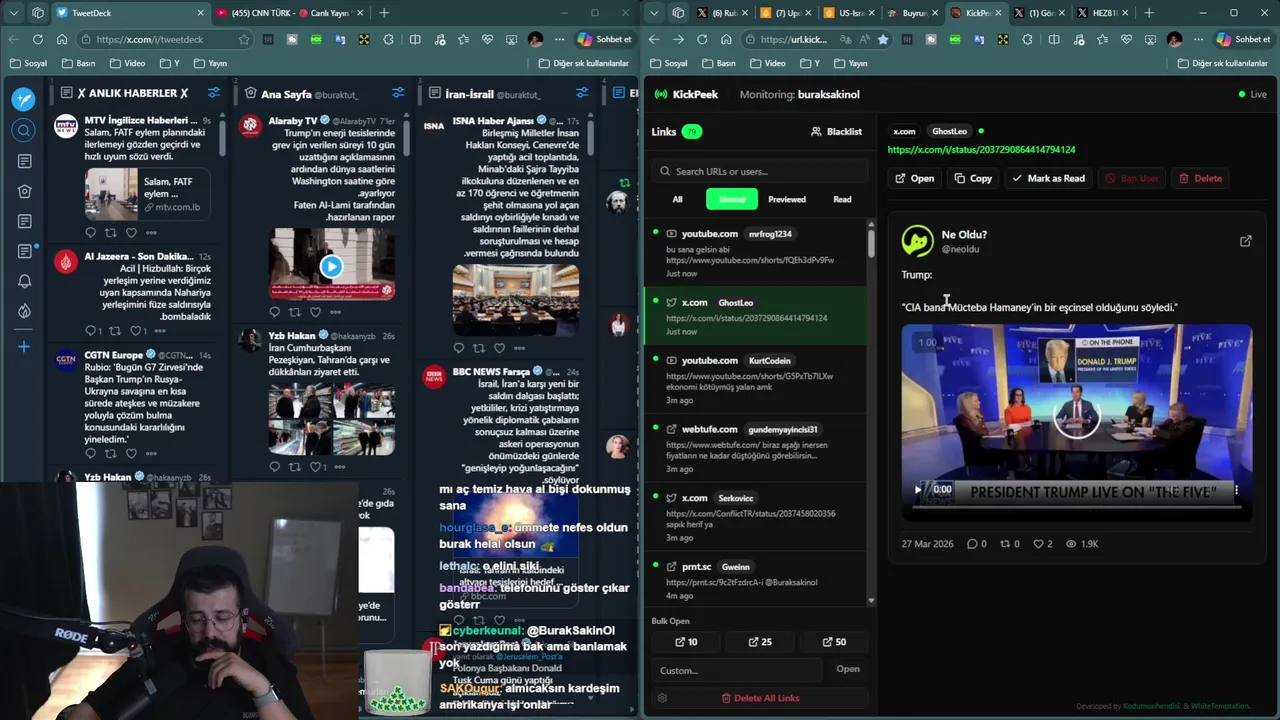
Task: Add a new TweetDeck column (plus icon)
Action: pyautogui.click(x=24, y=346)
